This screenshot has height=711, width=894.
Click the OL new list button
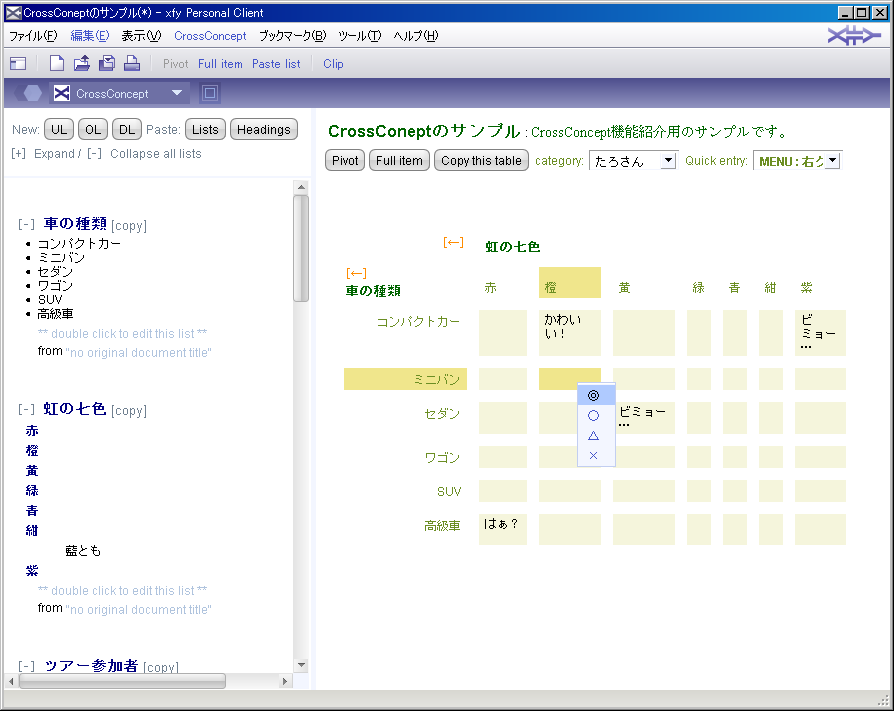[93, 129]
